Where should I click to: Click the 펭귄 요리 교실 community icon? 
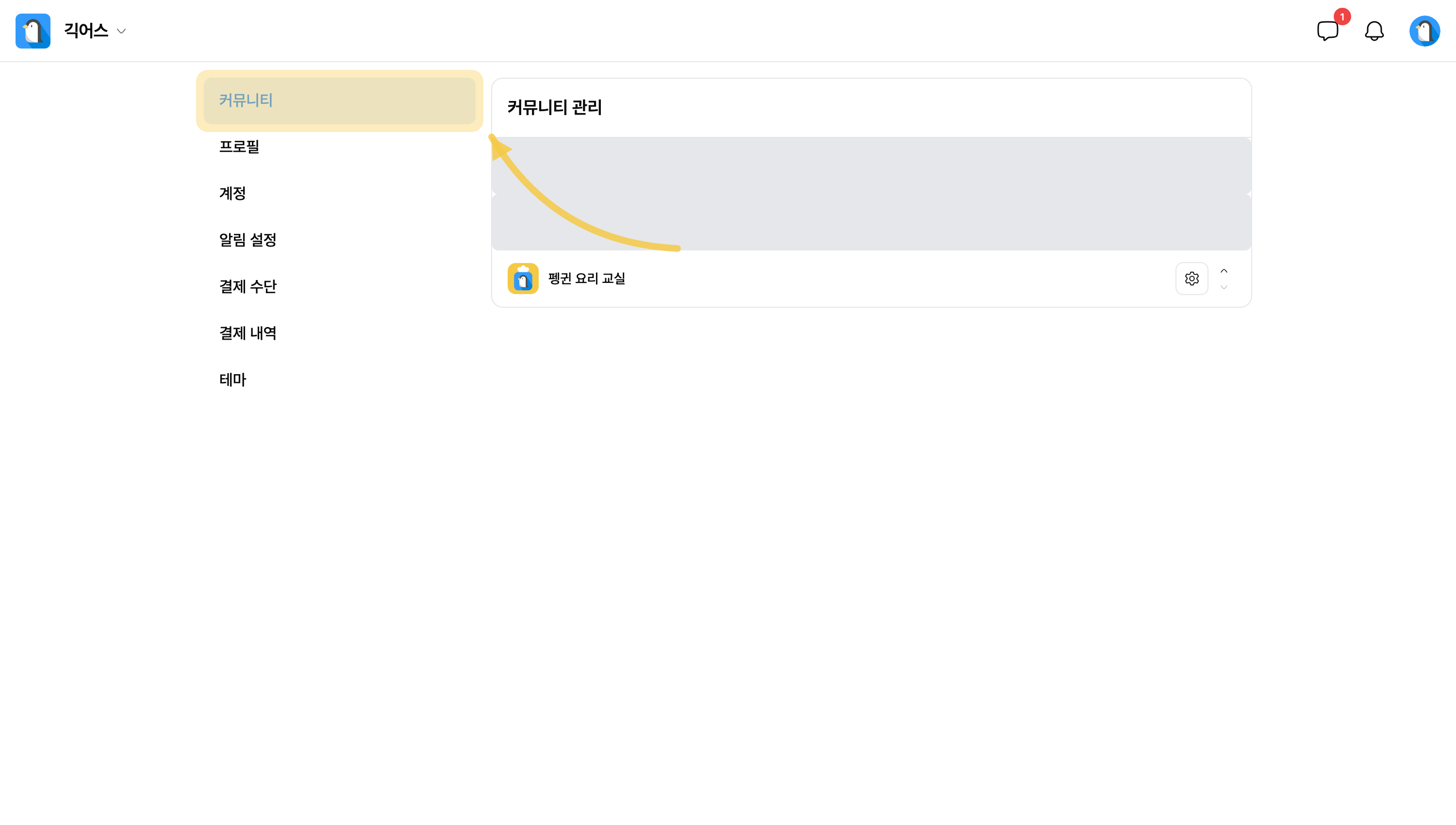tap(522, 278)
